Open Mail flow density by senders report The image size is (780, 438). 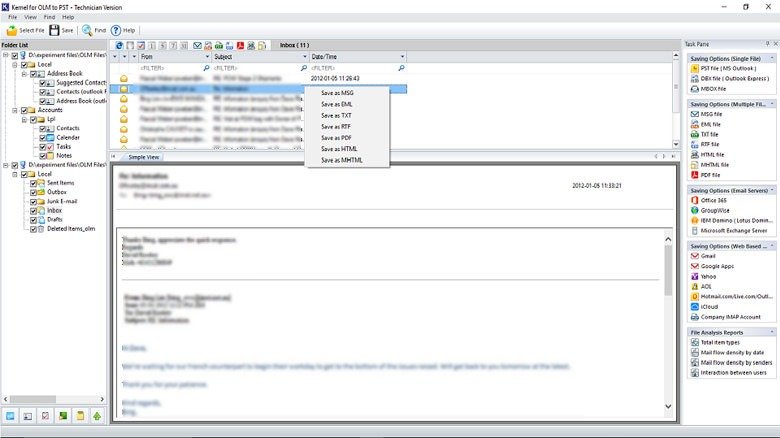pyautogui.click(x=731, y=362)
